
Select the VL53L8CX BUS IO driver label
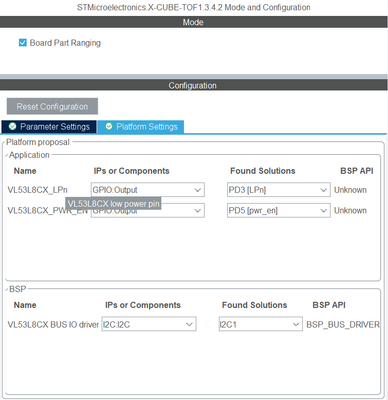tap(53, 324)
